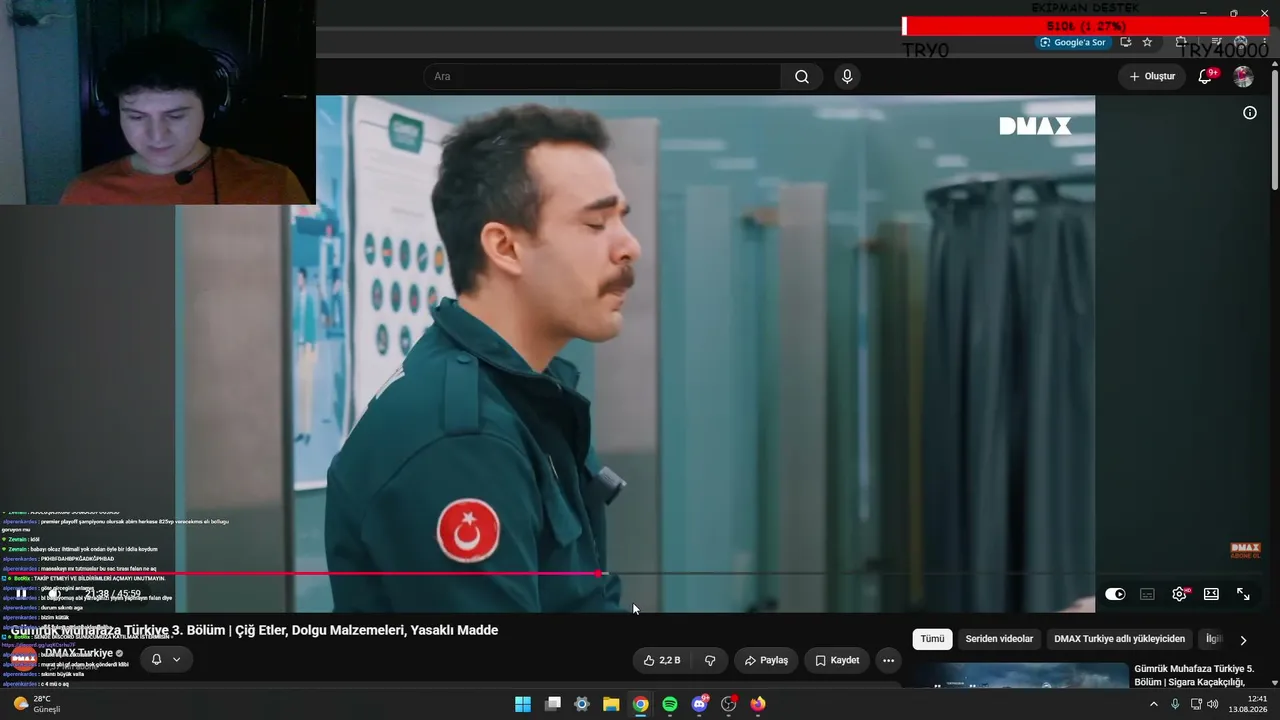Show hidden system tray icons
The image size is (1280, 720).
pyautogui.click(x=1153, y=704)
